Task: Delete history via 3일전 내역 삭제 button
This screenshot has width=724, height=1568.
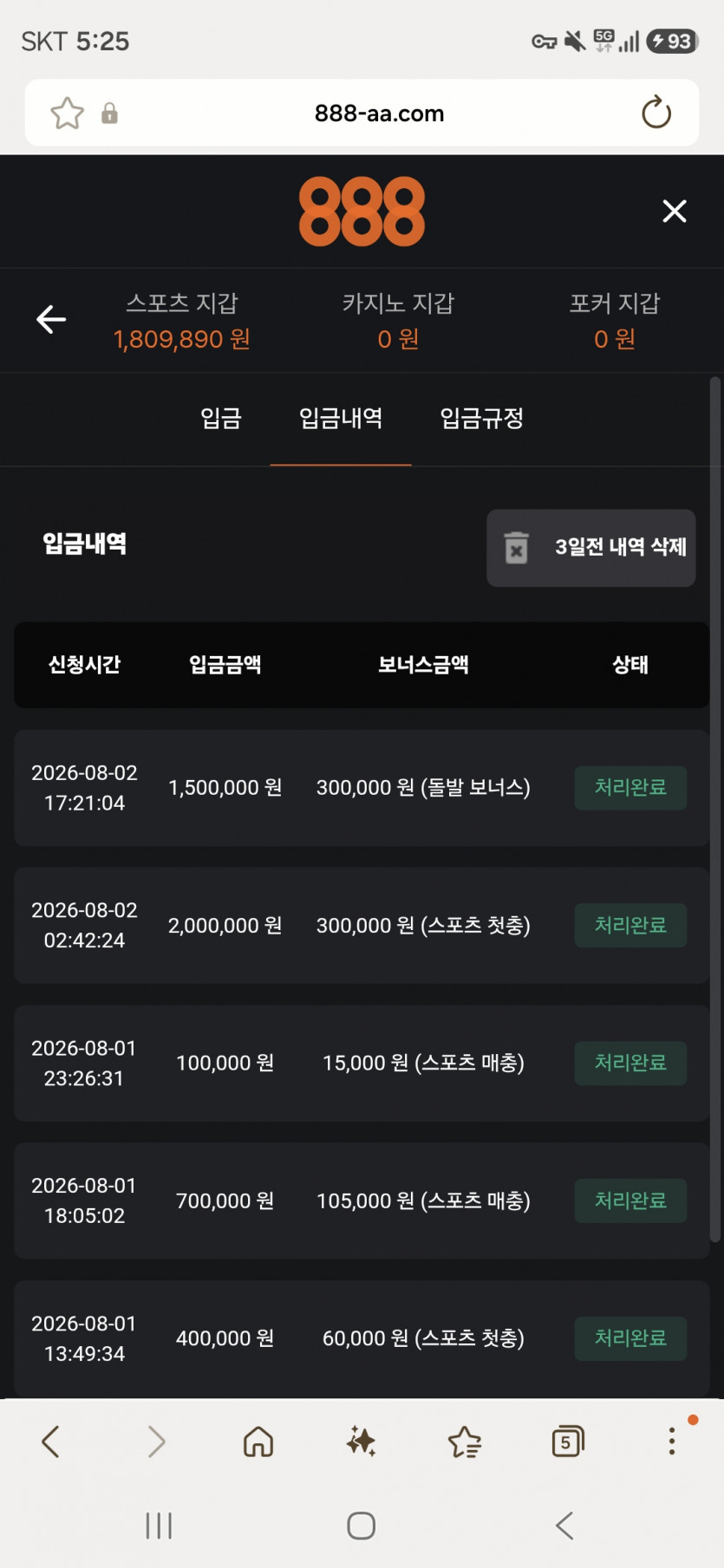Action: point(591,548)
